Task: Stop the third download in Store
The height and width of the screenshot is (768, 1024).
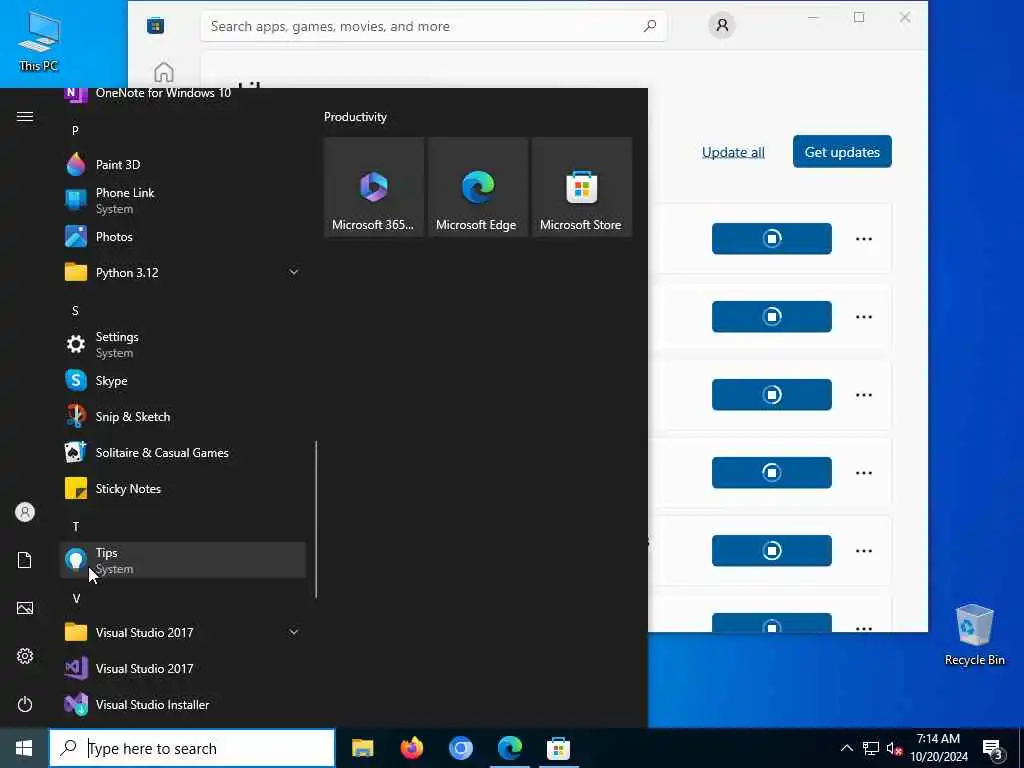Action: (x=771, y=394)
